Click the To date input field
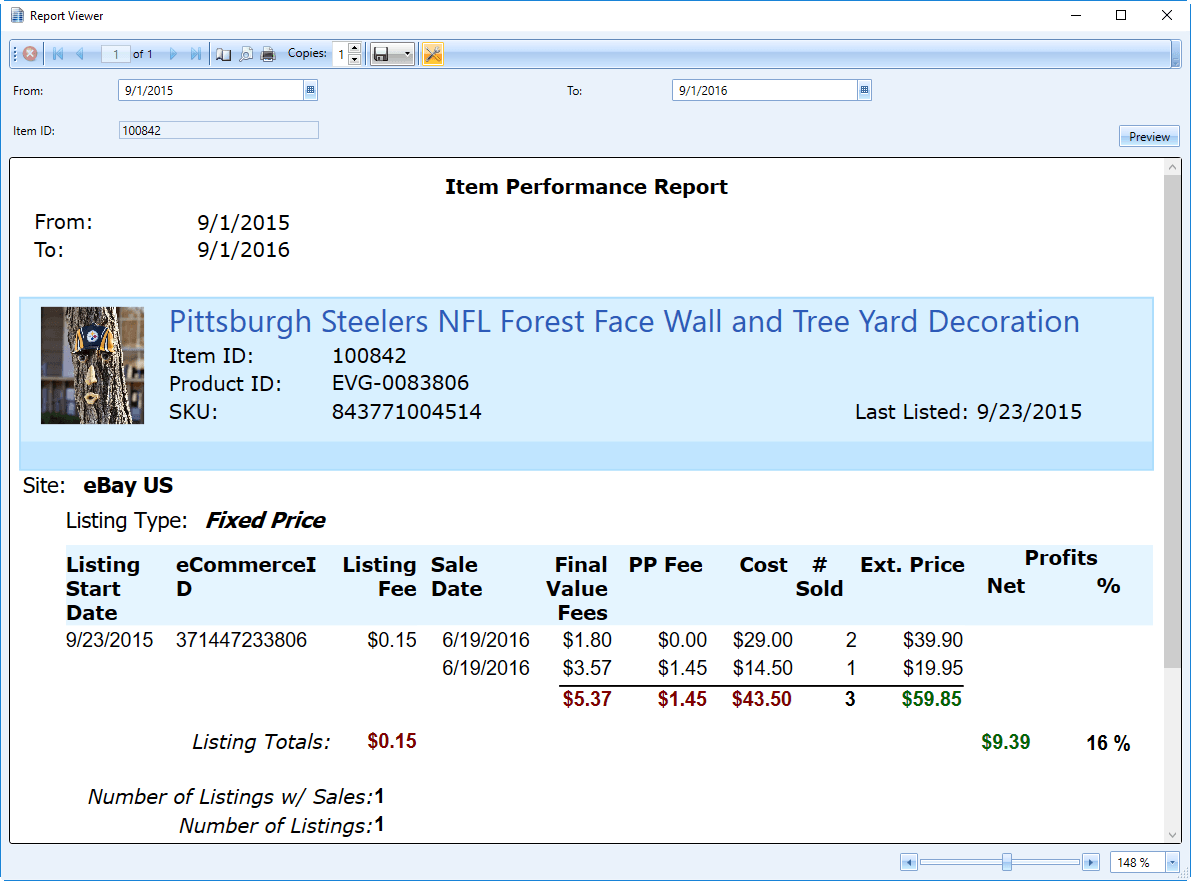Screen dimensions: 1191x881 coord(765,90)
